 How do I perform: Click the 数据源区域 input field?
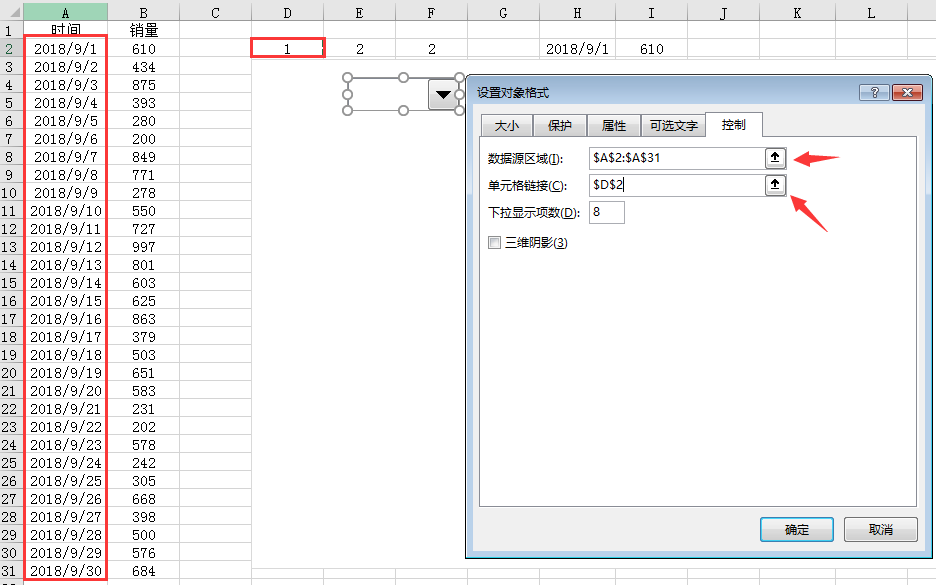click(x=677, y=158)
